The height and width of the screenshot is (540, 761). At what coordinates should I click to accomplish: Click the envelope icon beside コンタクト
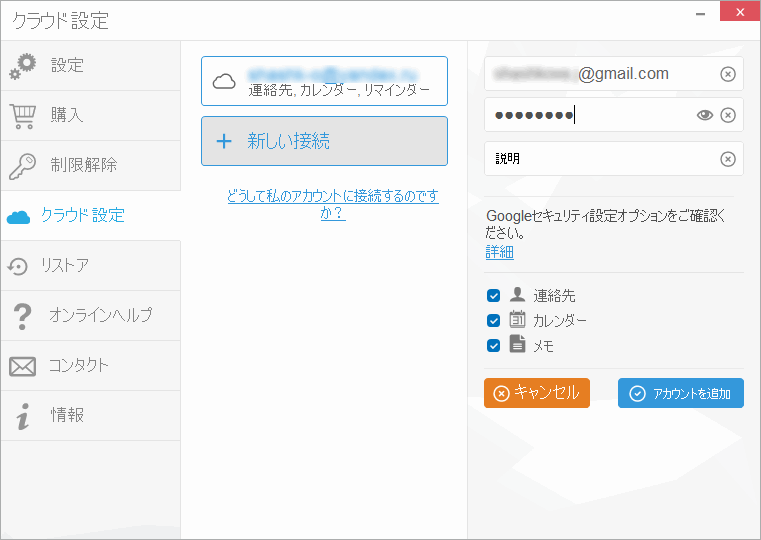[x=22, y=367]
